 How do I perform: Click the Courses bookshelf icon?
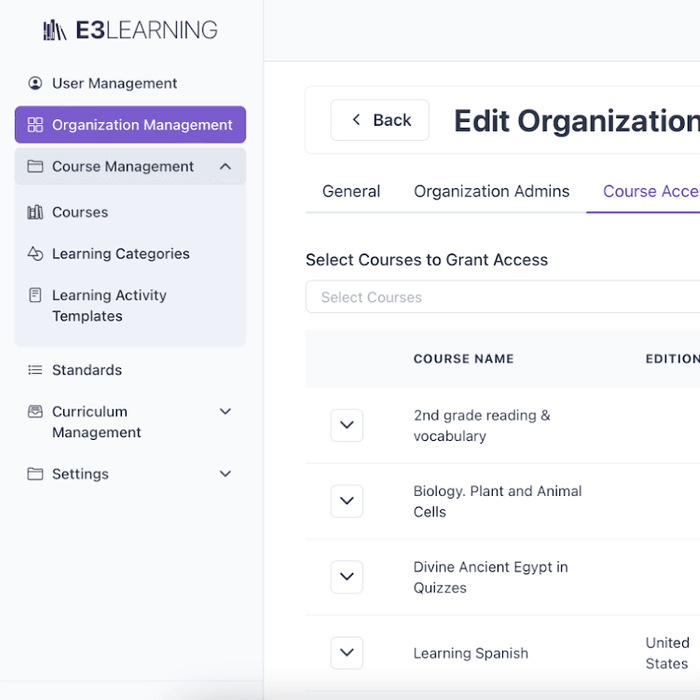(x=35, y=212)
